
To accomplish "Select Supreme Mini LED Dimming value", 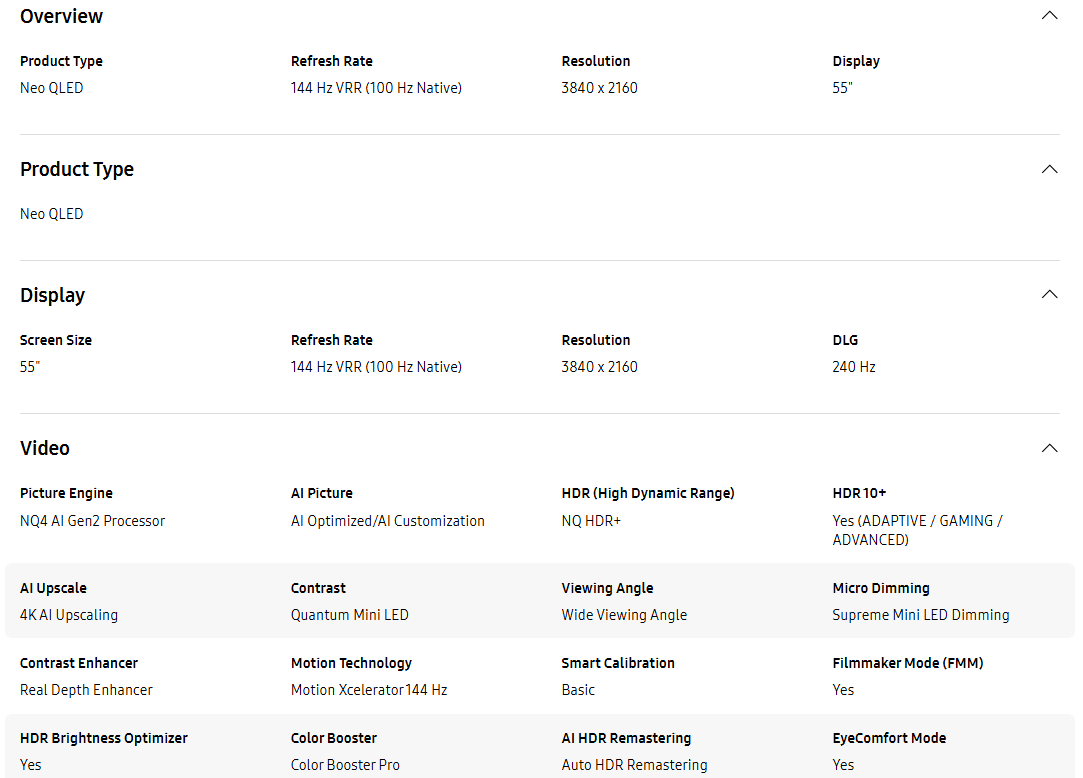I will click(921, 615).
